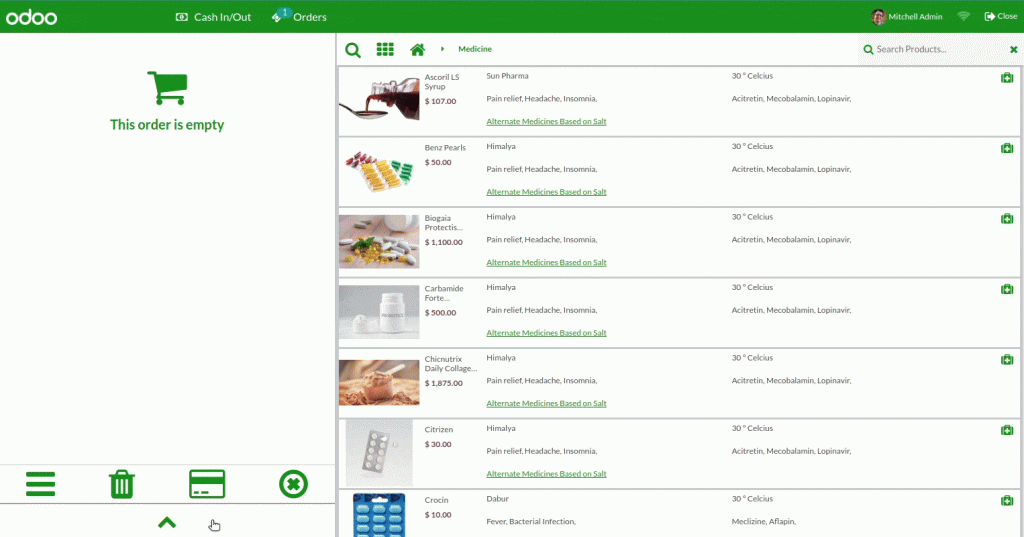The width and height of the screenshot is (1024, 537).
Task: Select the Chicnutrix Daily Collagen product image
Action: [379, 382]
